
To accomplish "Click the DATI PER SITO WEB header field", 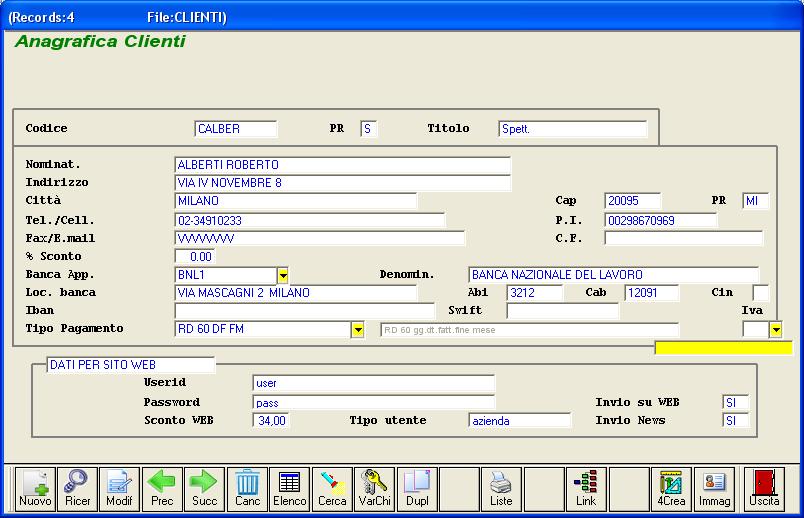I will [131, 365].
